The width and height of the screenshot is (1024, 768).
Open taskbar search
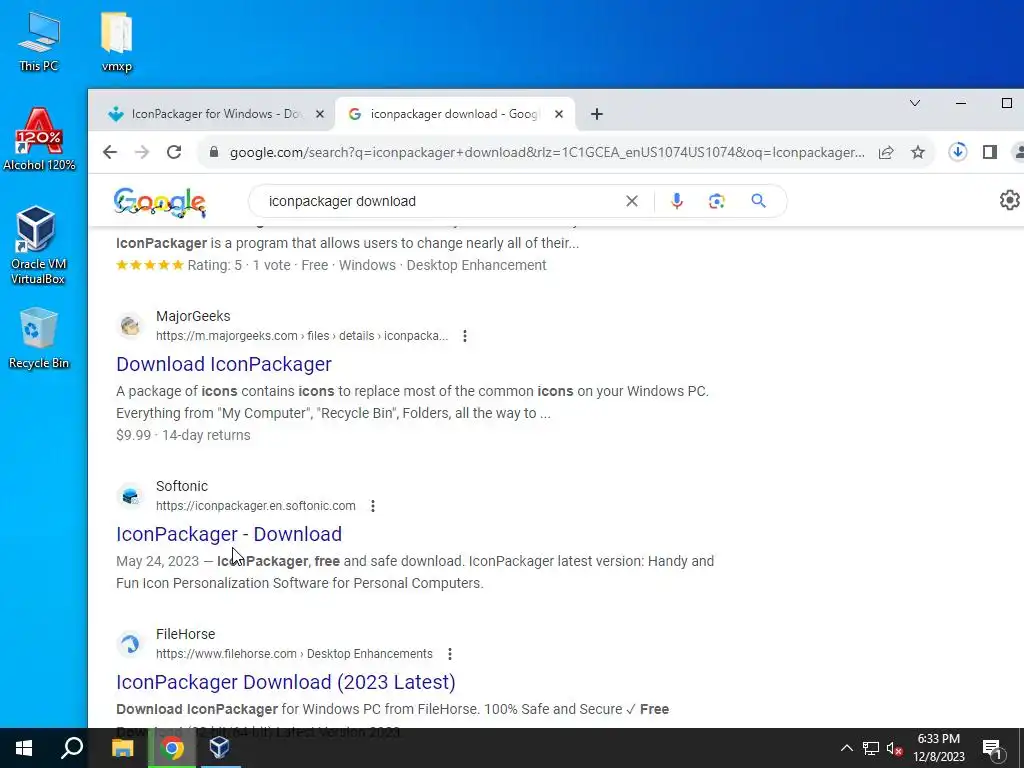pos(72,748)
